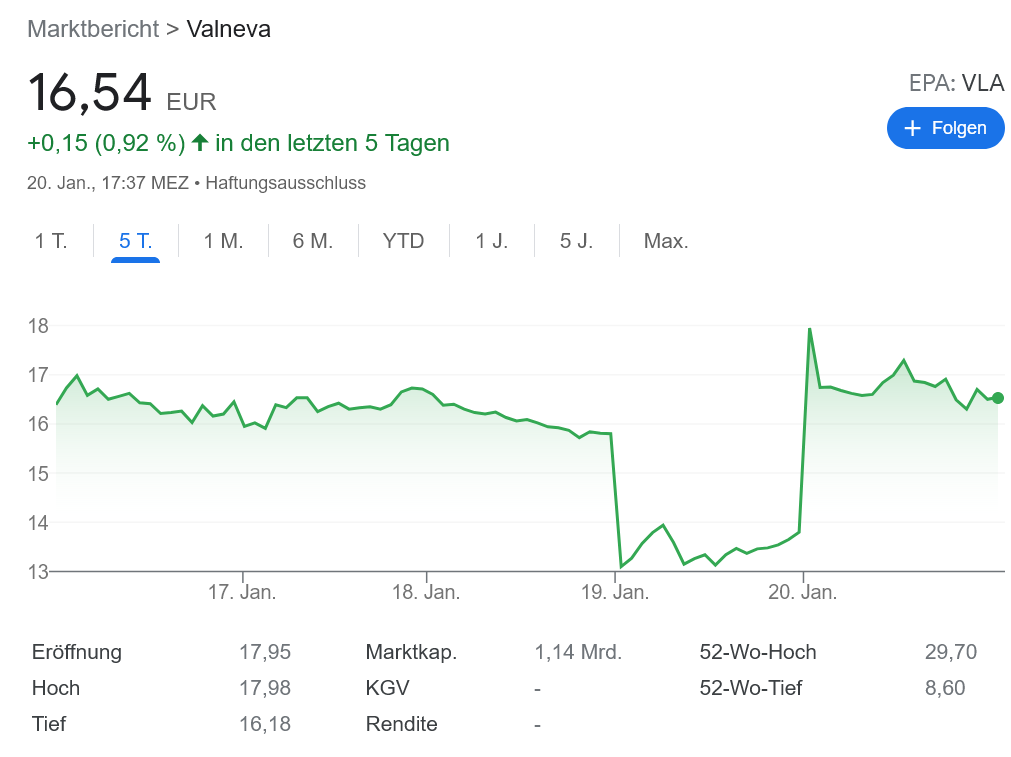Viewport: 1011px width, 757px height.
Task: Click the 52-Wo-Hoch value 29,70
Action: [x=951, y=652]
